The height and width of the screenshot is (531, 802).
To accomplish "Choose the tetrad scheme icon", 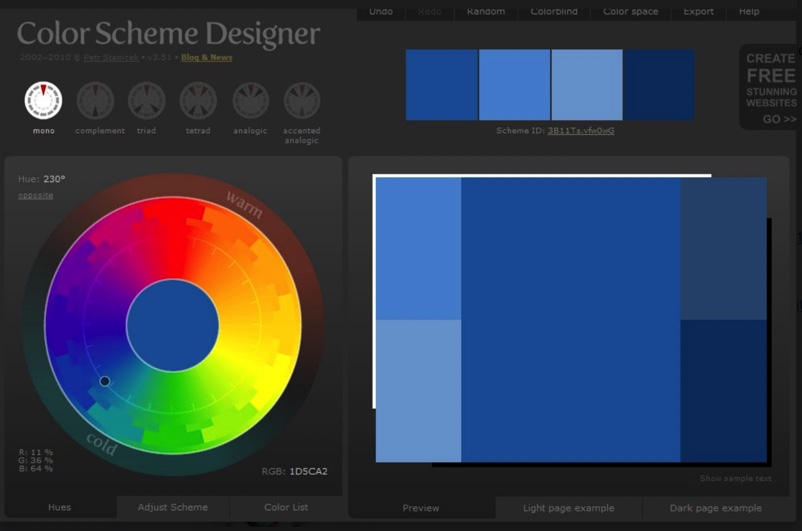I will point(198,100).
